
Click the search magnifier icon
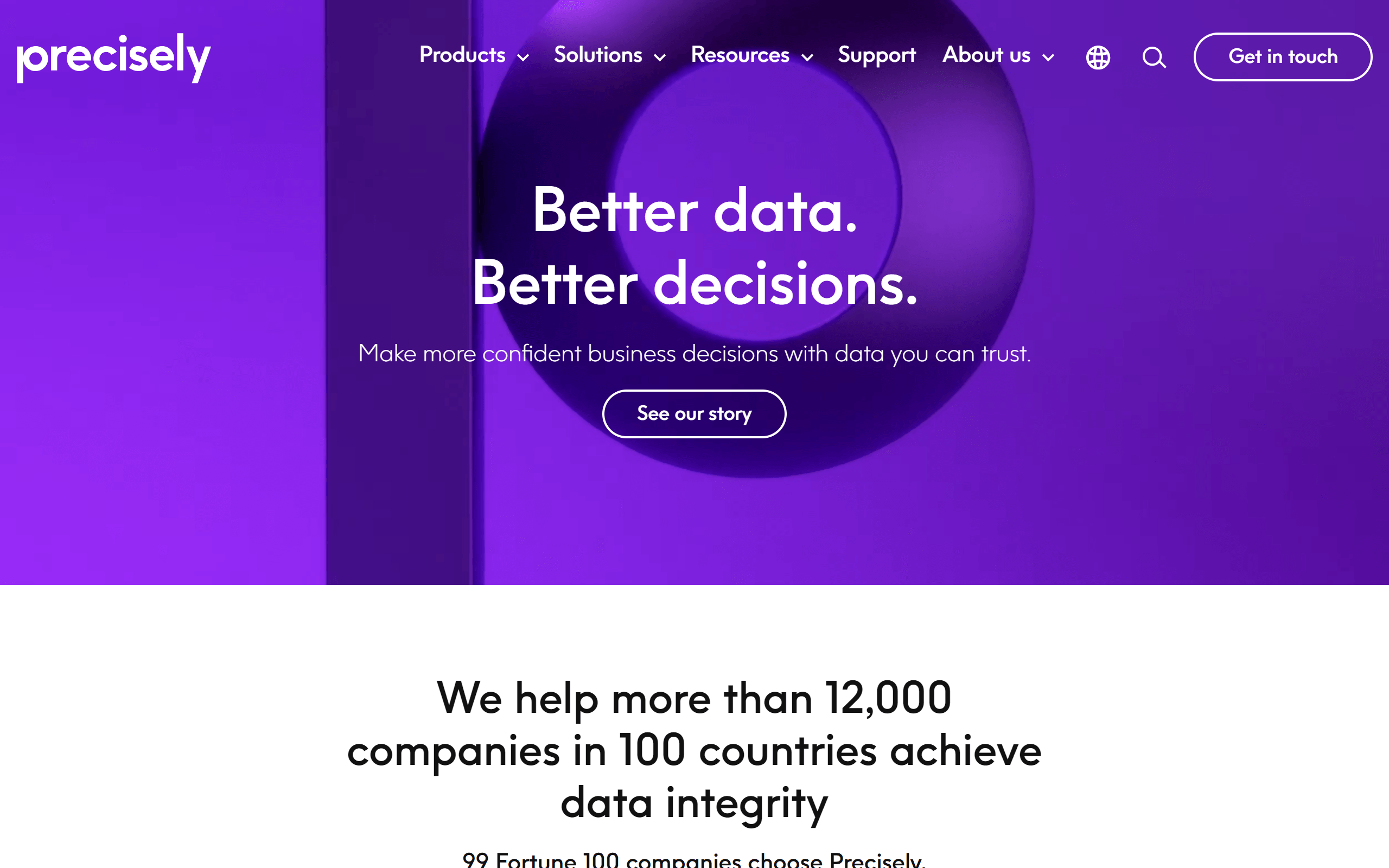pyautogui.click(x=1154, y=57)
